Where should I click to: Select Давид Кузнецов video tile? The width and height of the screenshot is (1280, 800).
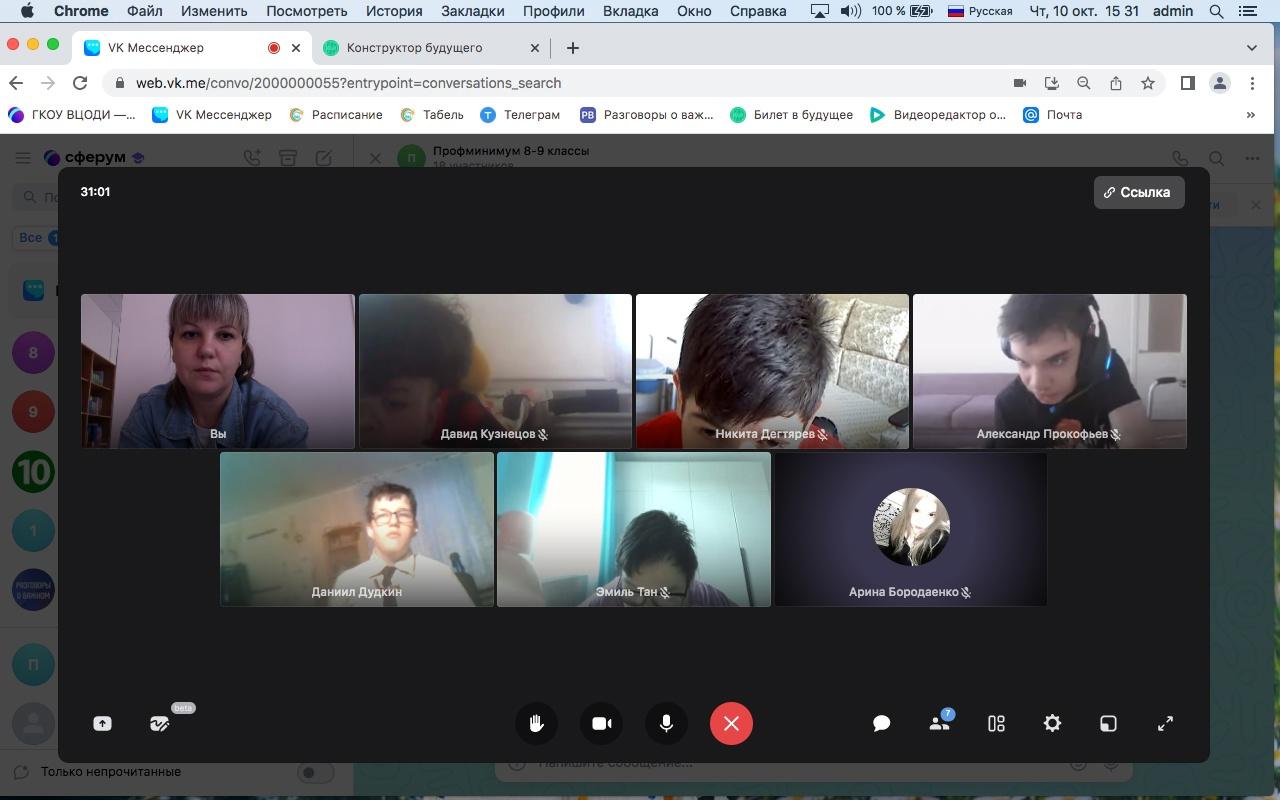(495, 371)
